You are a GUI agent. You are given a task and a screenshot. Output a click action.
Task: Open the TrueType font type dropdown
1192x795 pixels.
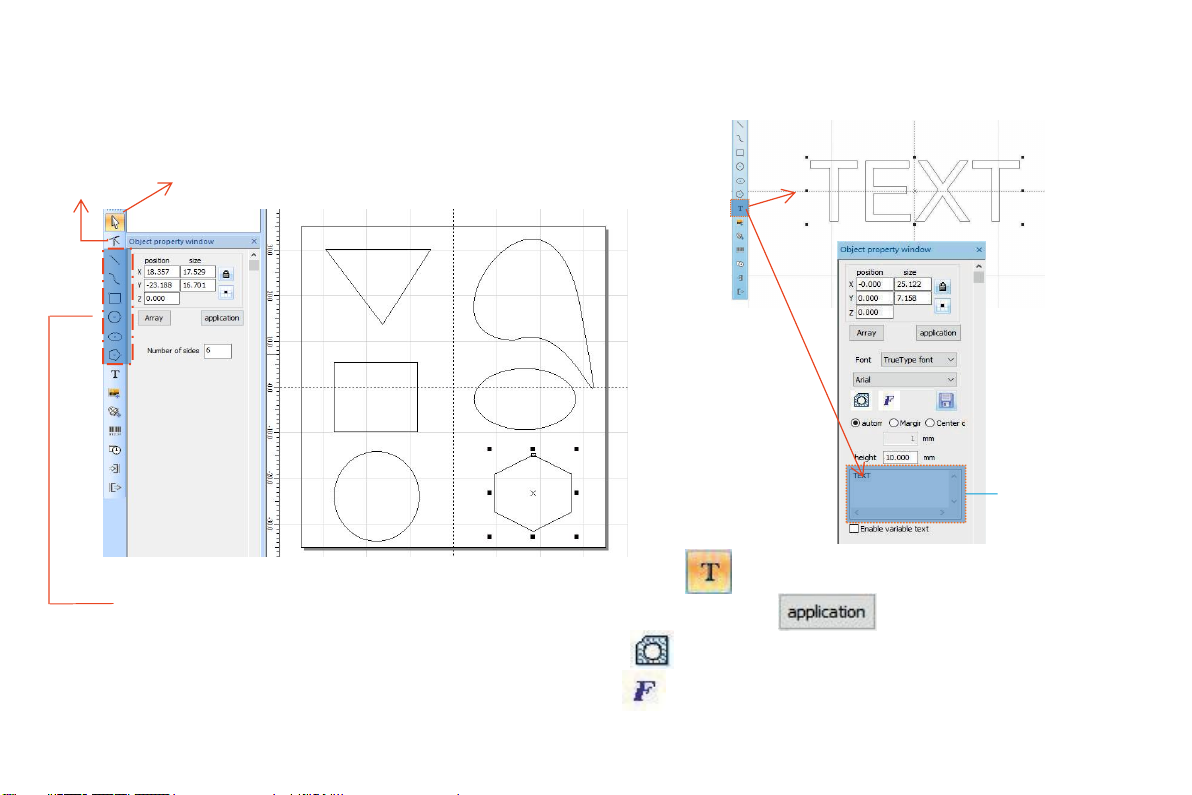pyautogui.click(x=918, y=359)
